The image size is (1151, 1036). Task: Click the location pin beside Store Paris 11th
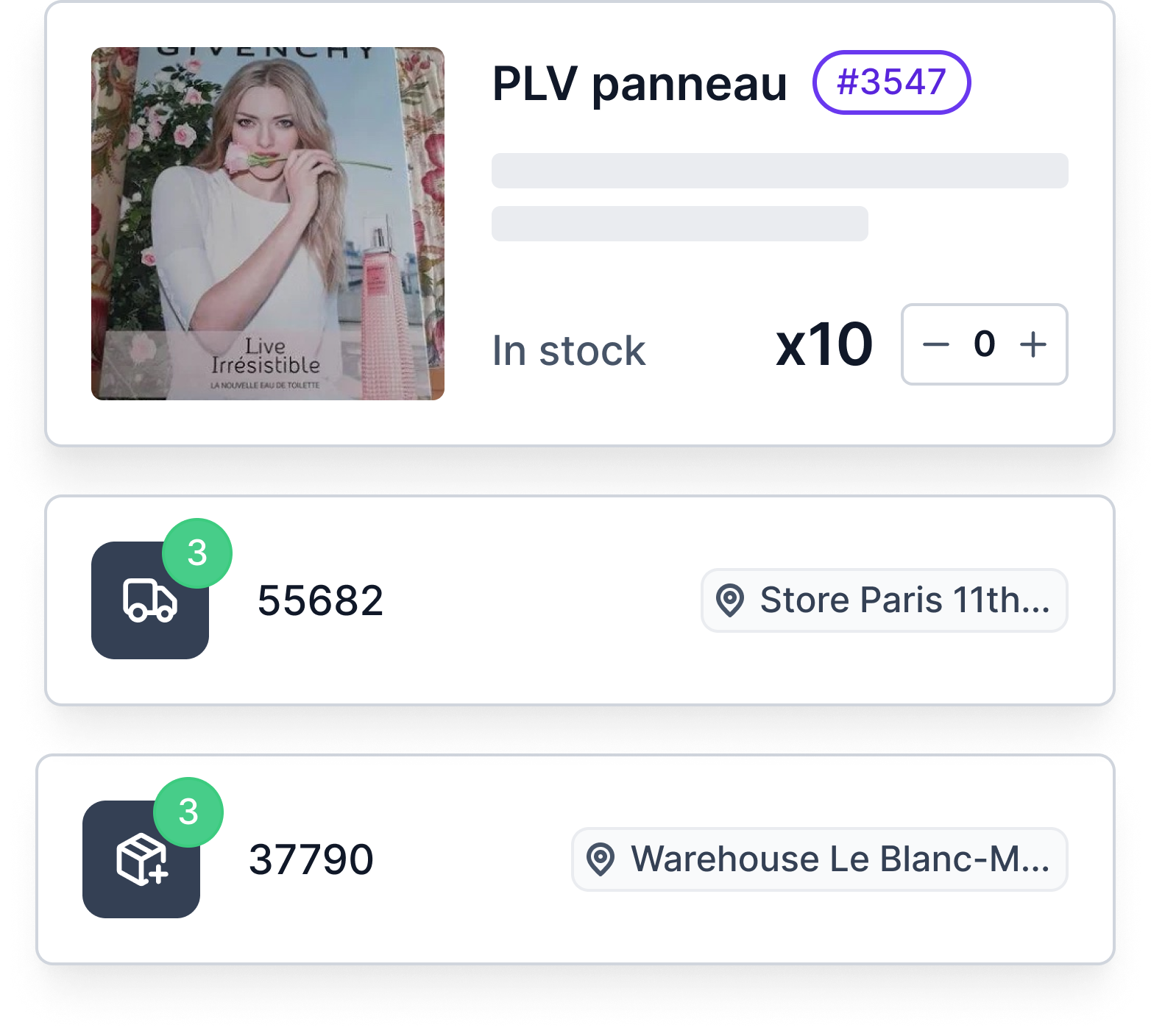click(x=730, y=600)
